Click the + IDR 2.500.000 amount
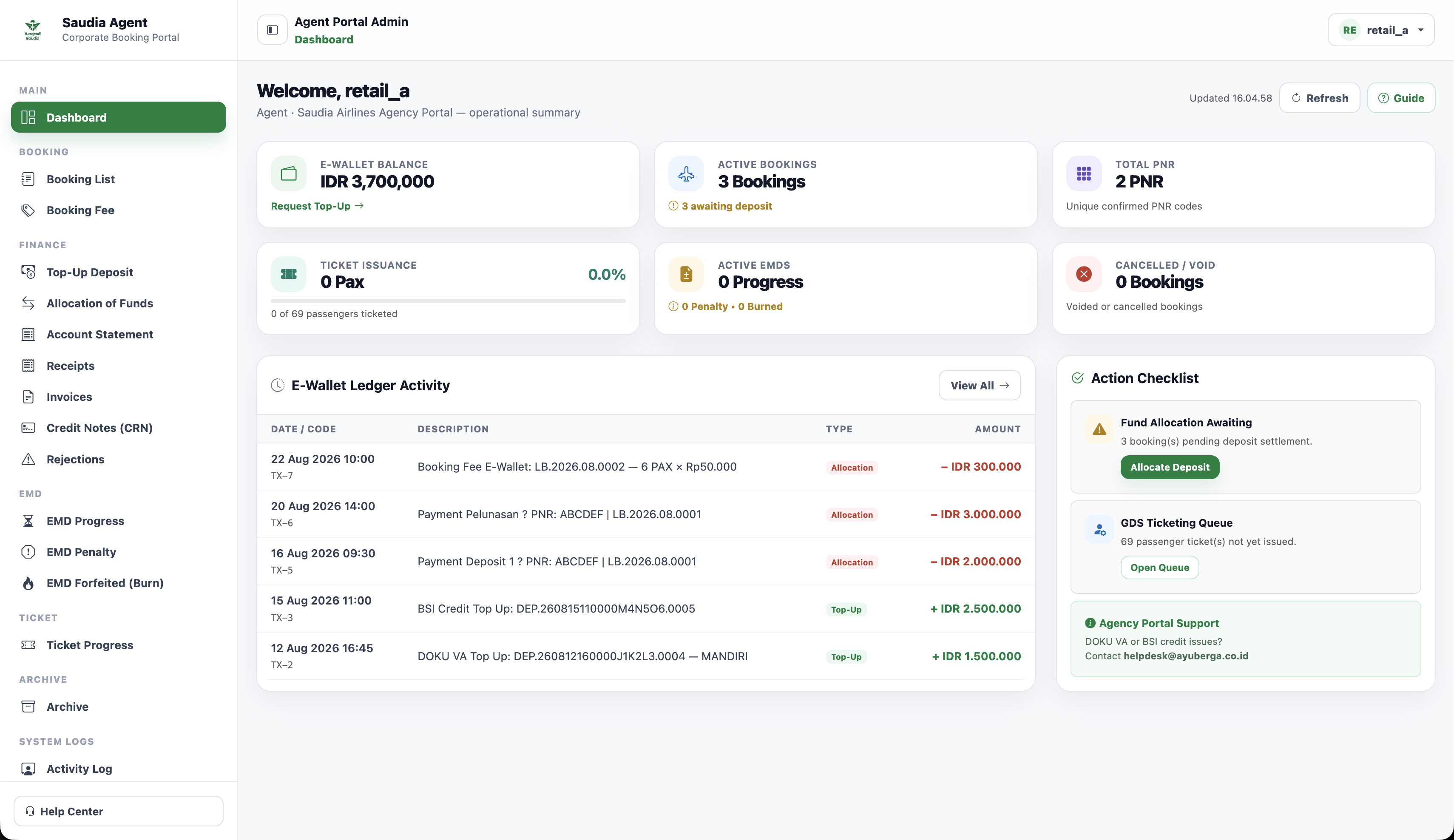Viewport: 1454px width, 840px height. [975, 609]
